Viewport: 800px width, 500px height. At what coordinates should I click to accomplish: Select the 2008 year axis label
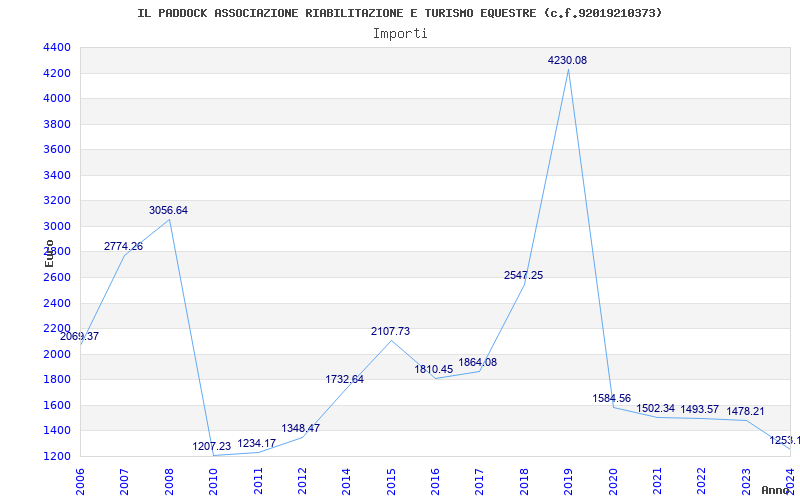[x=169, y=481]
